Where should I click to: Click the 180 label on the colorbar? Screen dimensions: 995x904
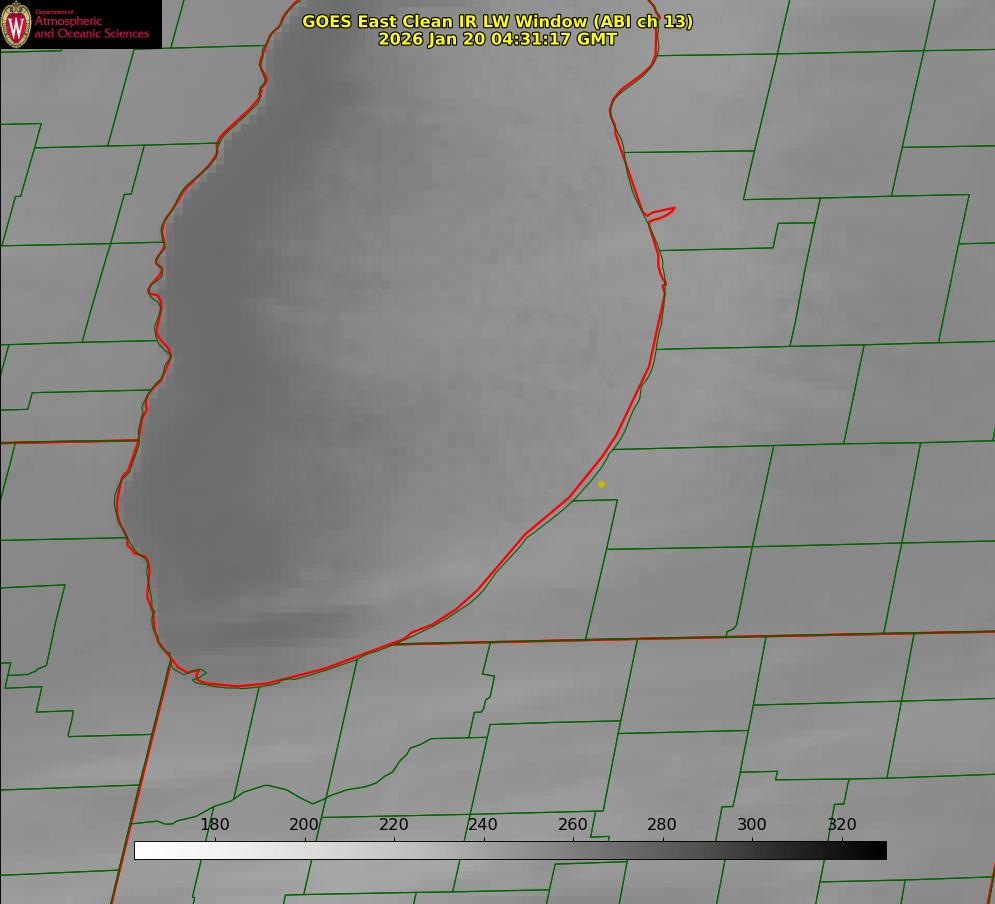click(x=215, y=825)
